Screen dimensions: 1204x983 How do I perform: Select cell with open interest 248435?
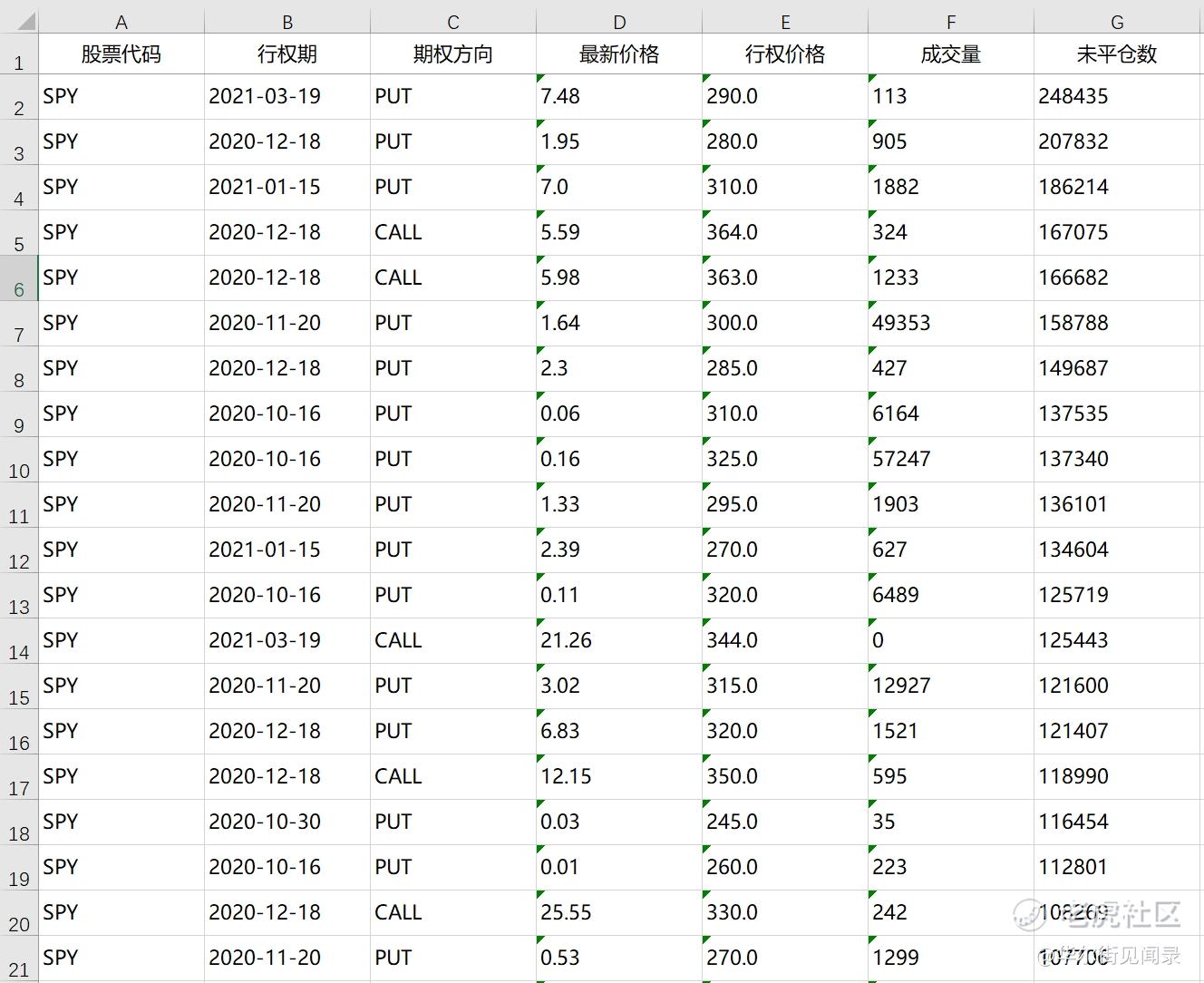1117,97
